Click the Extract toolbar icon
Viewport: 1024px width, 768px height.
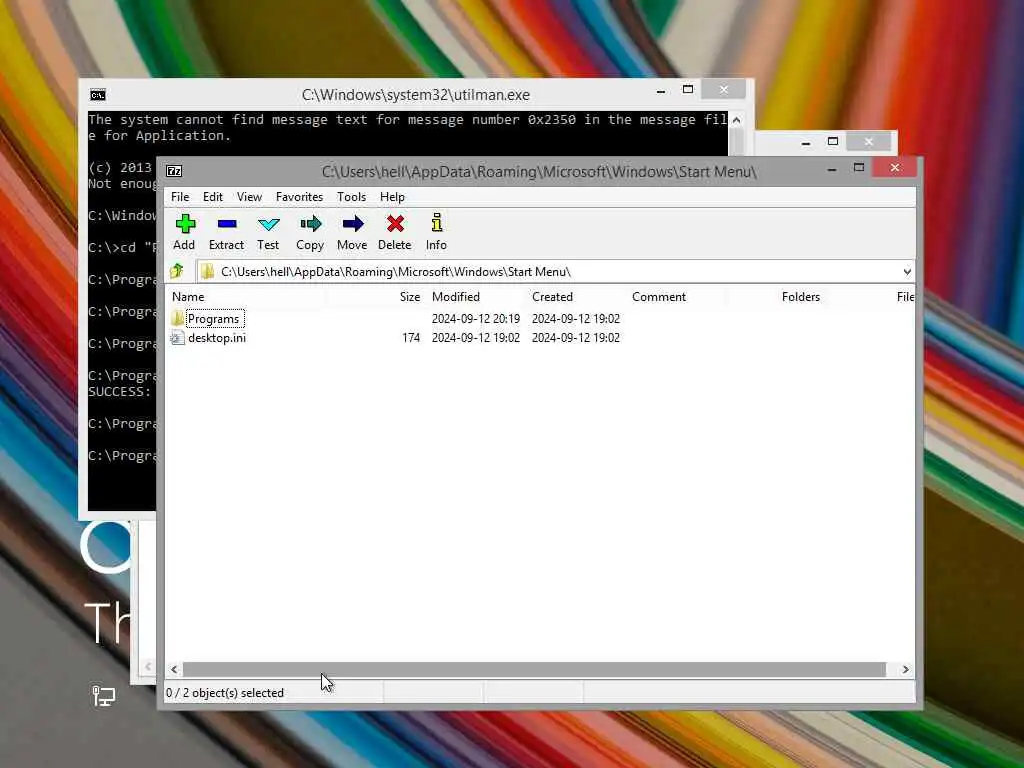coord(227,224)
